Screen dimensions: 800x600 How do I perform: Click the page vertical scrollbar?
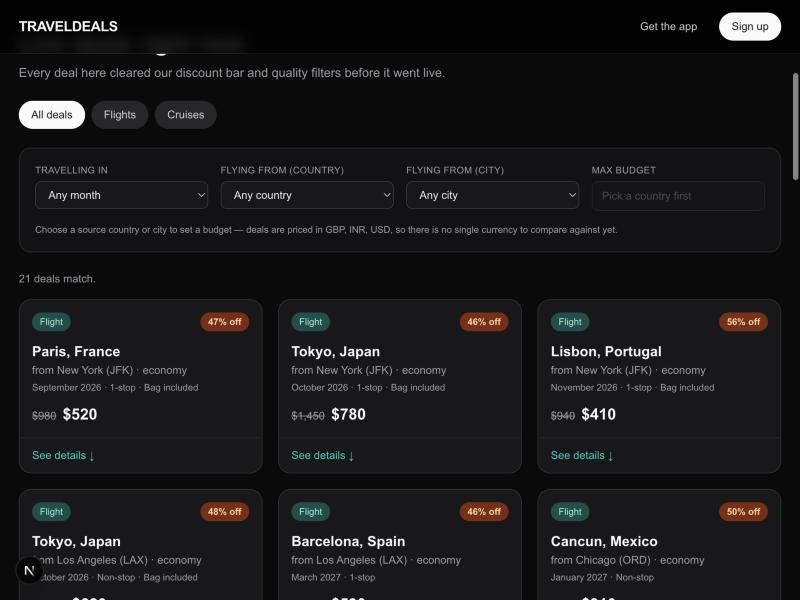795,127
